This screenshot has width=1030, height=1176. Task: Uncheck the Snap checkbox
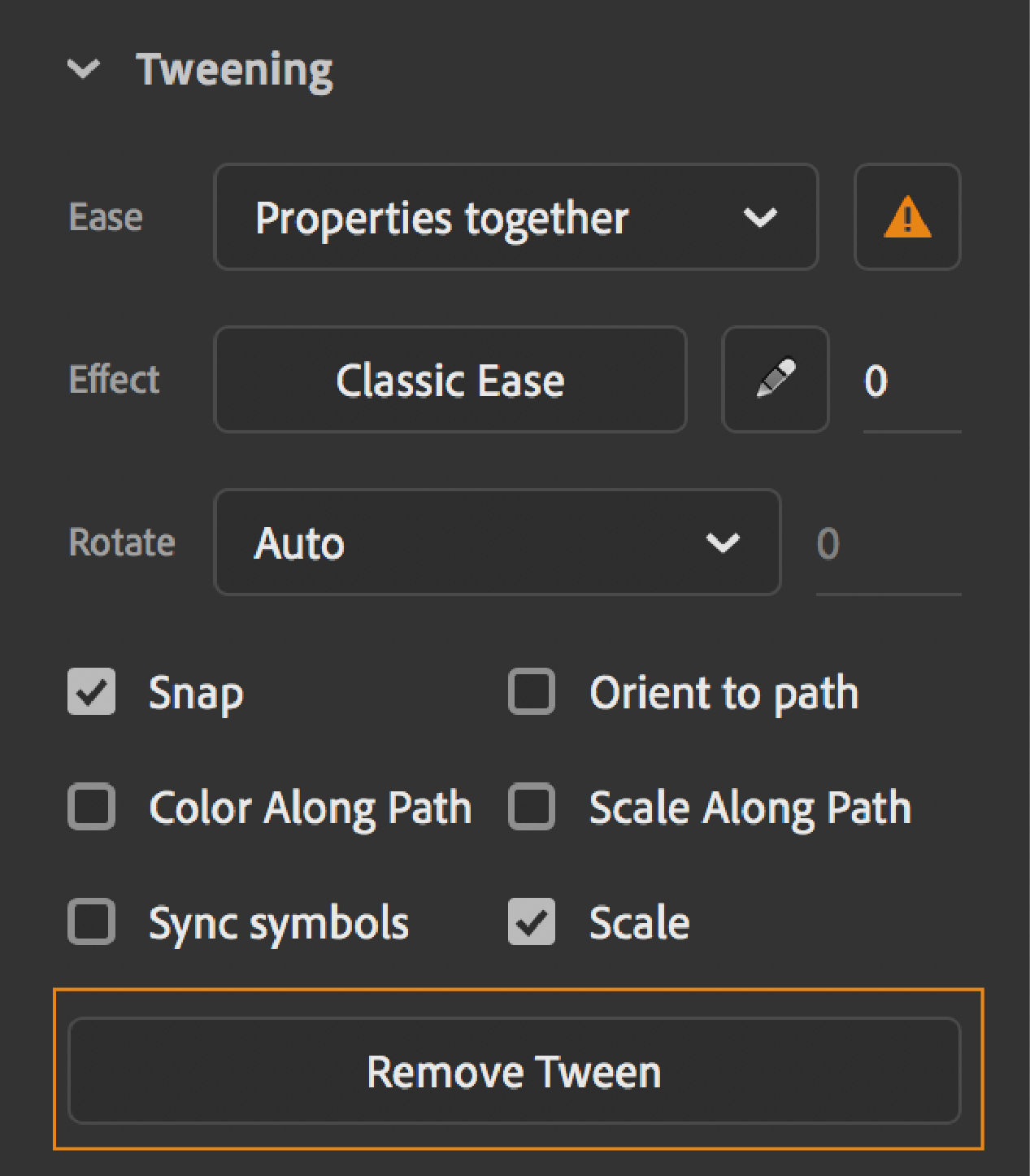[x=91, y=692]
